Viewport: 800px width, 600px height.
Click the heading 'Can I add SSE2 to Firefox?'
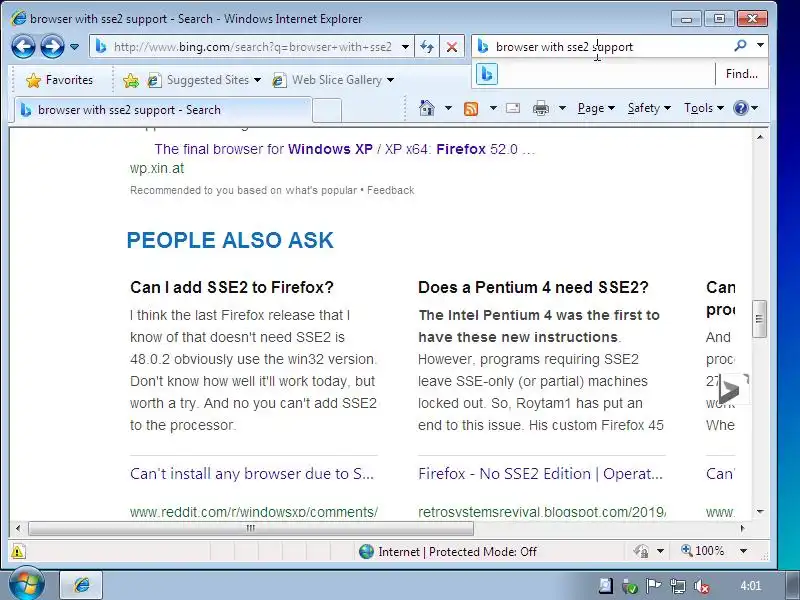pyautogui.click(x=232, y=287)
